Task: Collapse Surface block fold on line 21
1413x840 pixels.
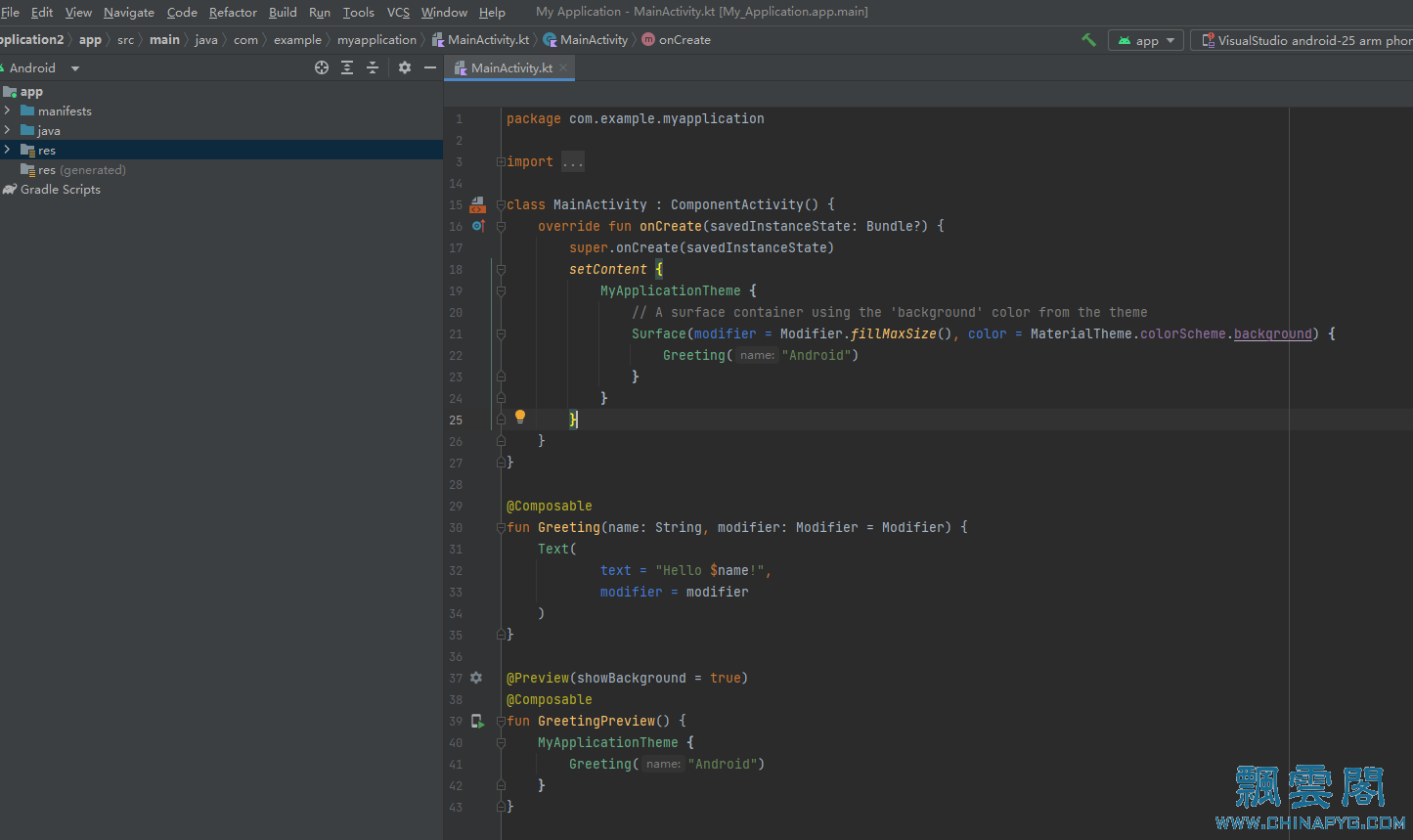Action: (501, 333)
